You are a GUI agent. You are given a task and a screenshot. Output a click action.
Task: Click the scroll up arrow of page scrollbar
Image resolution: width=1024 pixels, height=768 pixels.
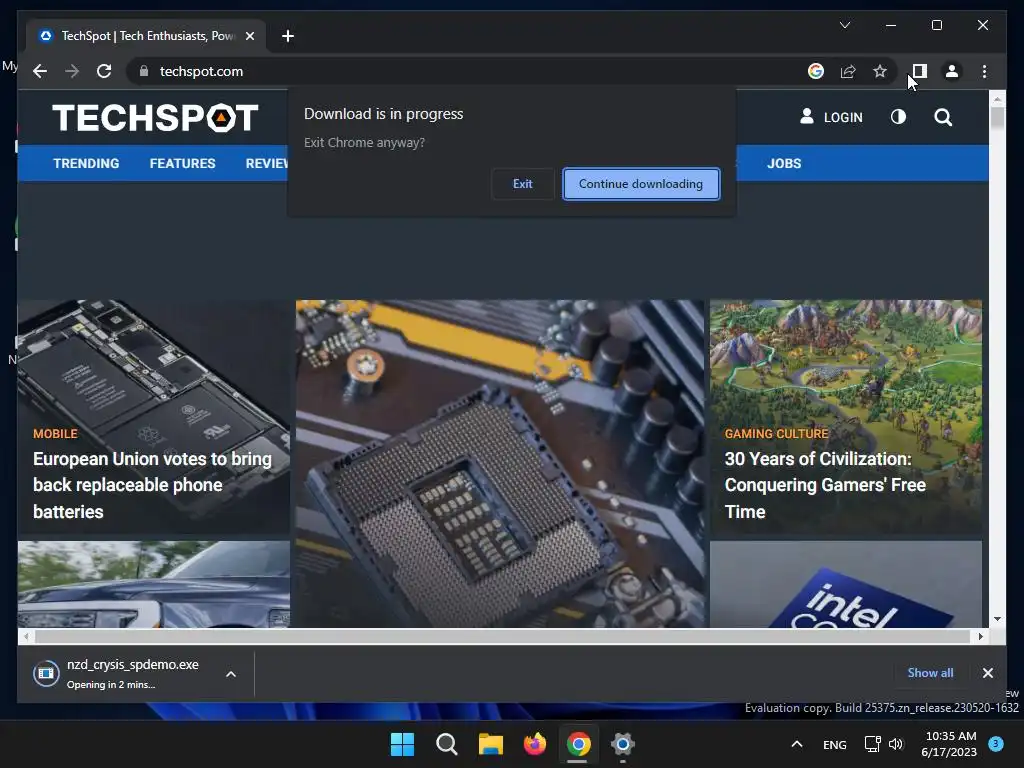coord(997,99)
